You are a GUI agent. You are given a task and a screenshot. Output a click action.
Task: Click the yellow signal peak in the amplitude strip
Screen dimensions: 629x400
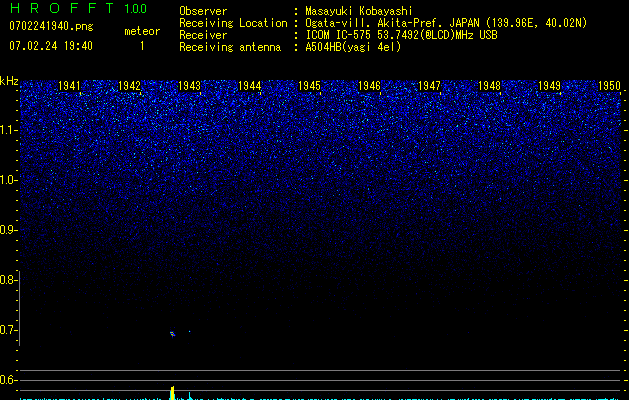click(x=172, y=393)
